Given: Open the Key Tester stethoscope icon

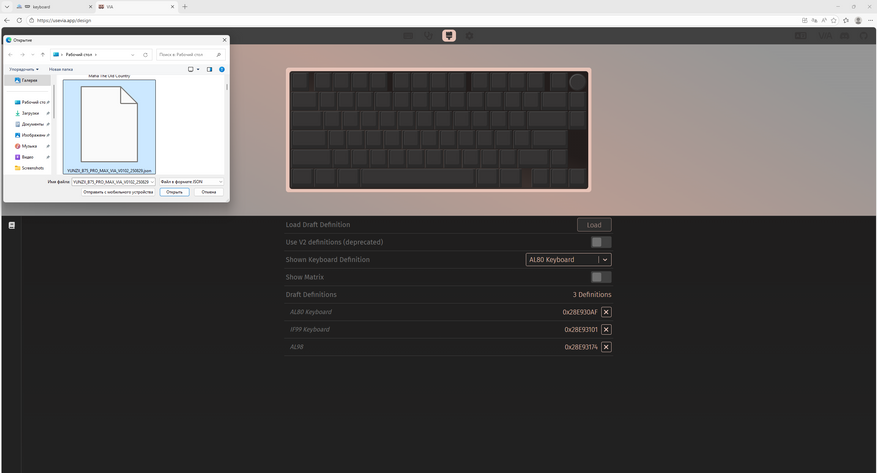Looking at the screenshot, I should [x=428, y=36].
